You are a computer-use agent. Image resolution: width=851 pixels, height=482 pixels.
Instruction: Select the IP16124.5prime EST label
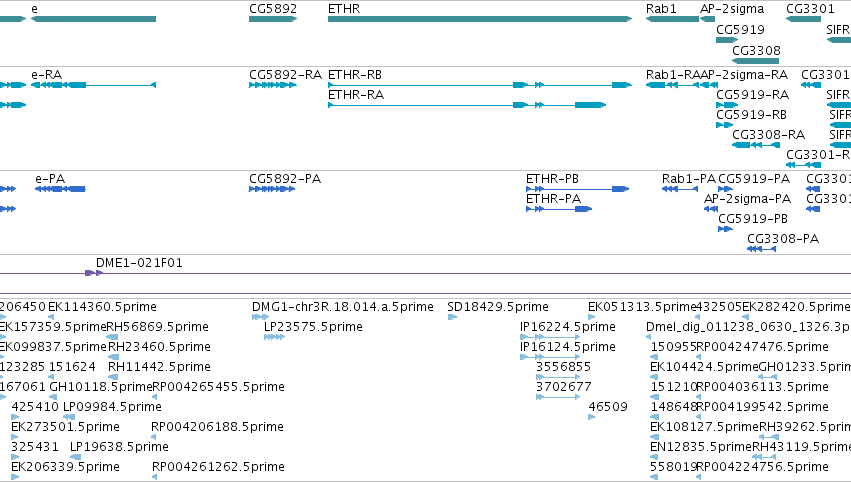pos(568,347)
